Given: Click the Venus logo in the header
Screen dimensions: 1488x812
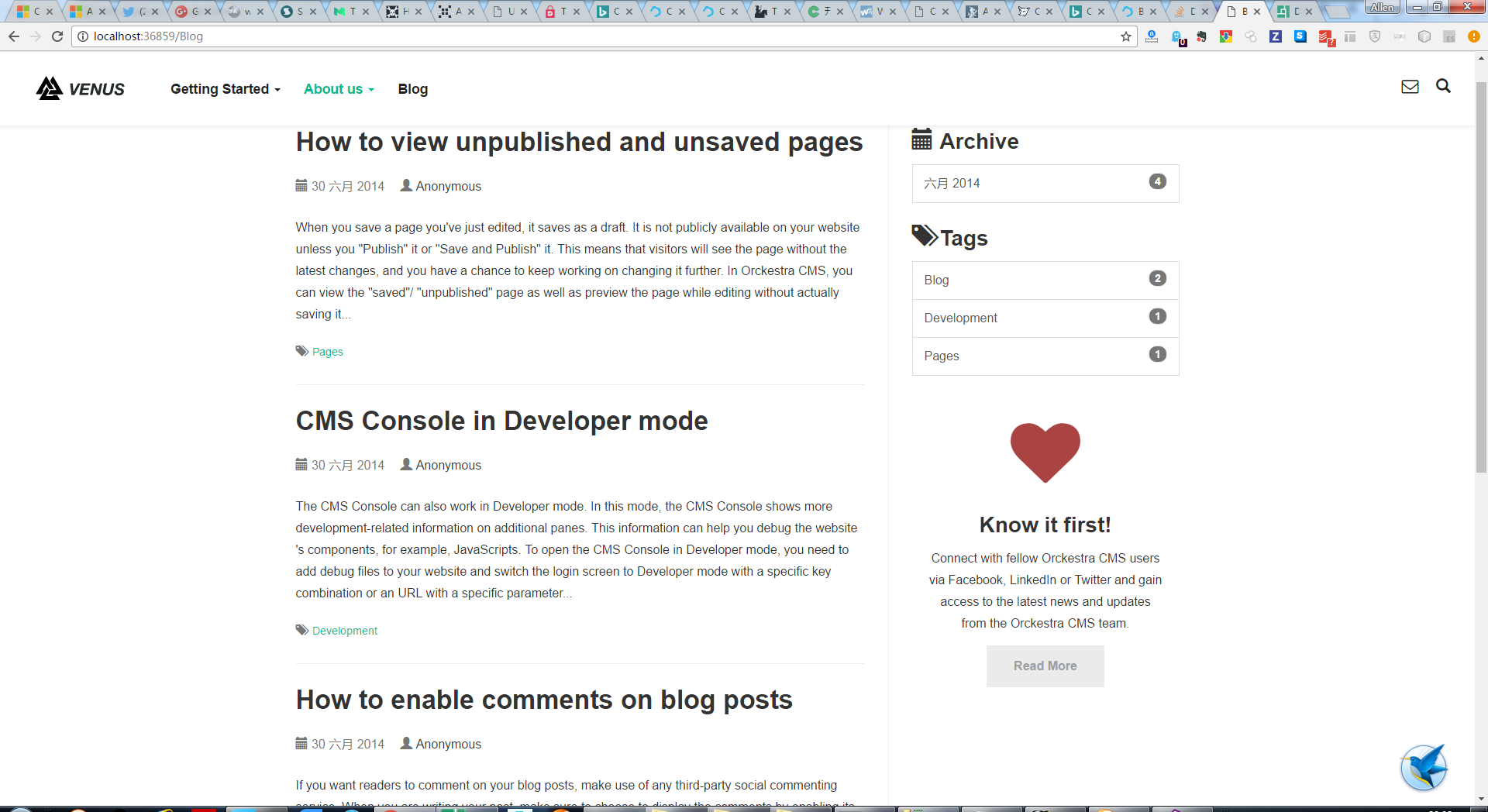Looking at the screenshot, I should pyautogui.click(x=81, y=89).
